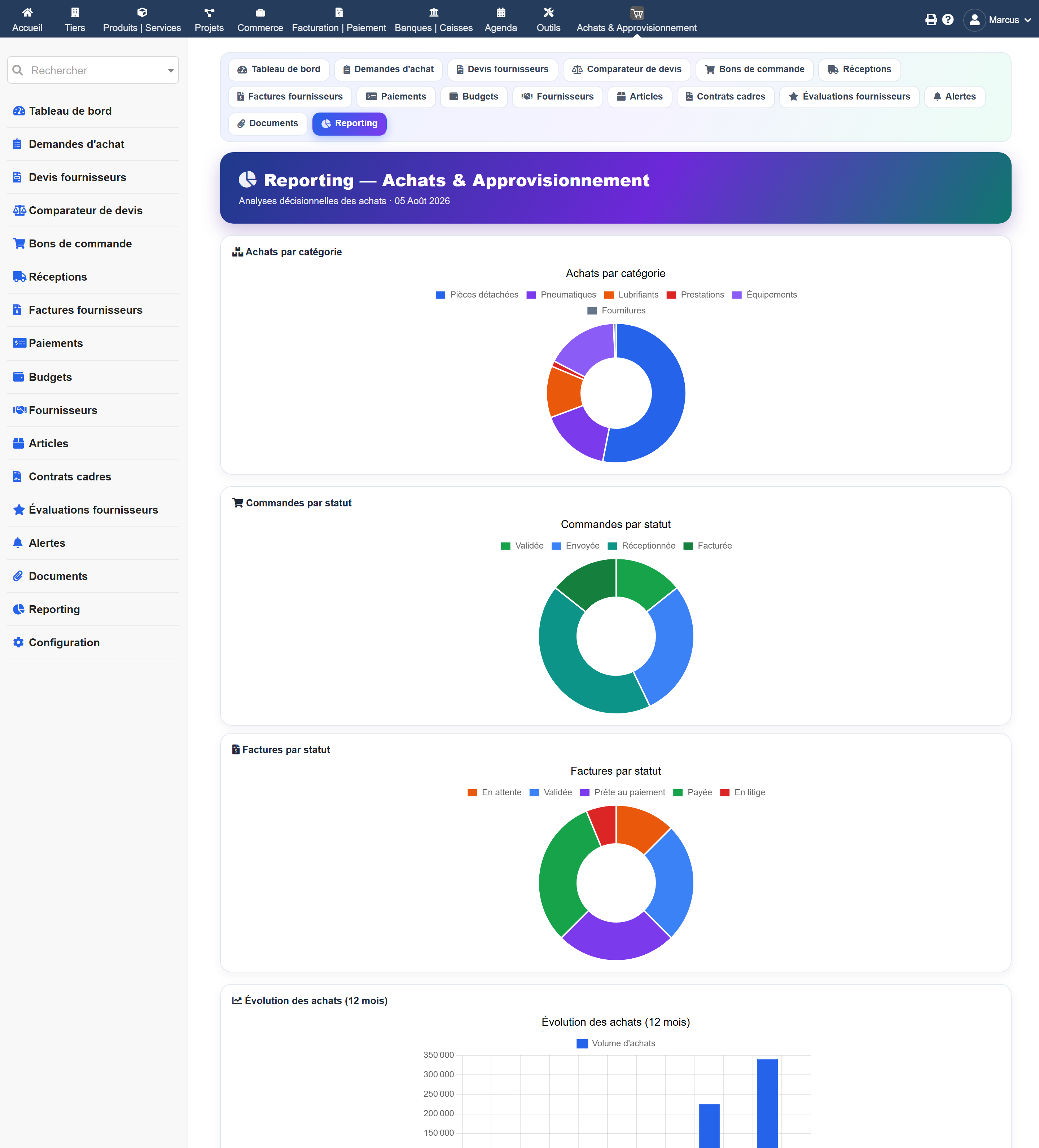1039x1148 pixels.
Task: Click Volume d'achats blue legend swatch
Action: click(x=582, y=1043)
